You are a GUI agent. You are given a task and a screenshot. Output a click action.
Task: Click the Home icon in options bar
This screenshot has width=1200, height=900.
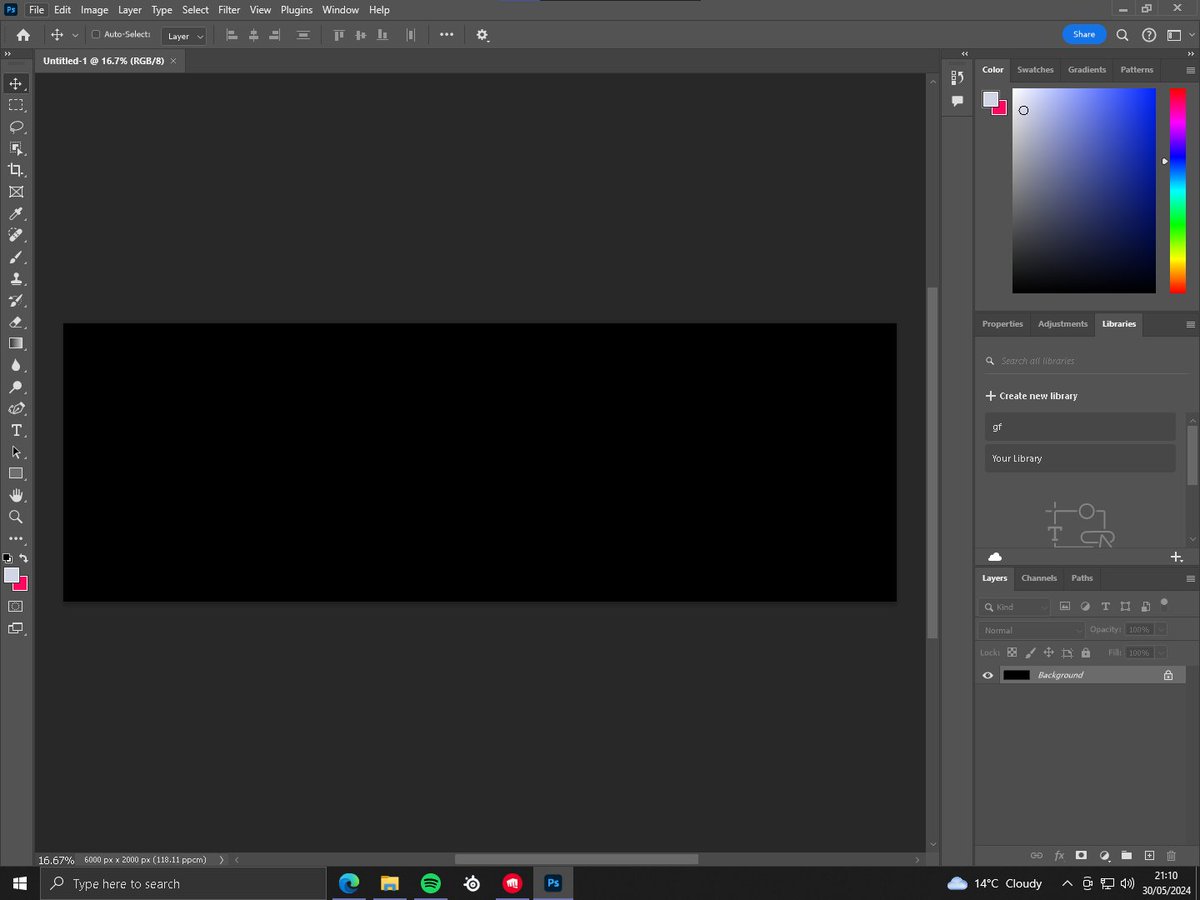point(23,35)
